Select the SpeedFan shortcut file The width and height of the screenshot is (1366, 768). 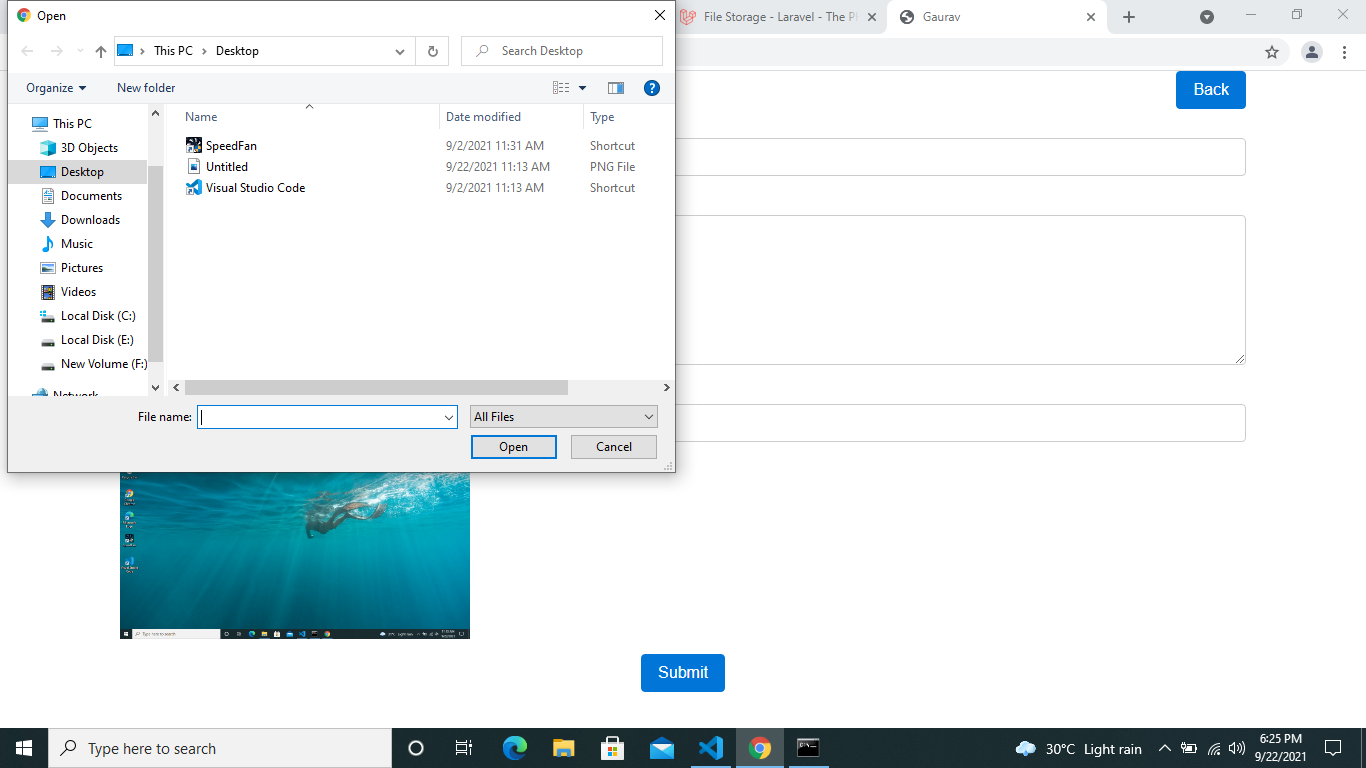pyautogui.click(x=231, y=146)
